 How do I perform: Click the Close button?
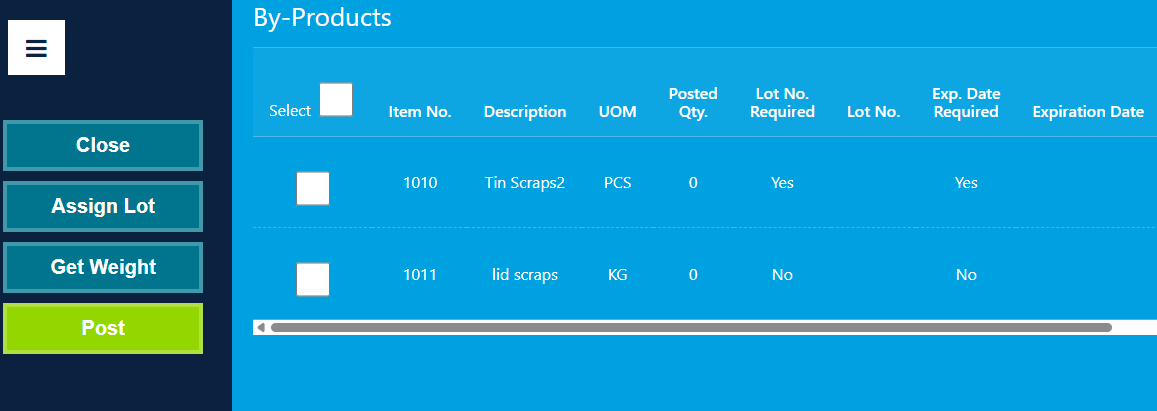point(103,145)
